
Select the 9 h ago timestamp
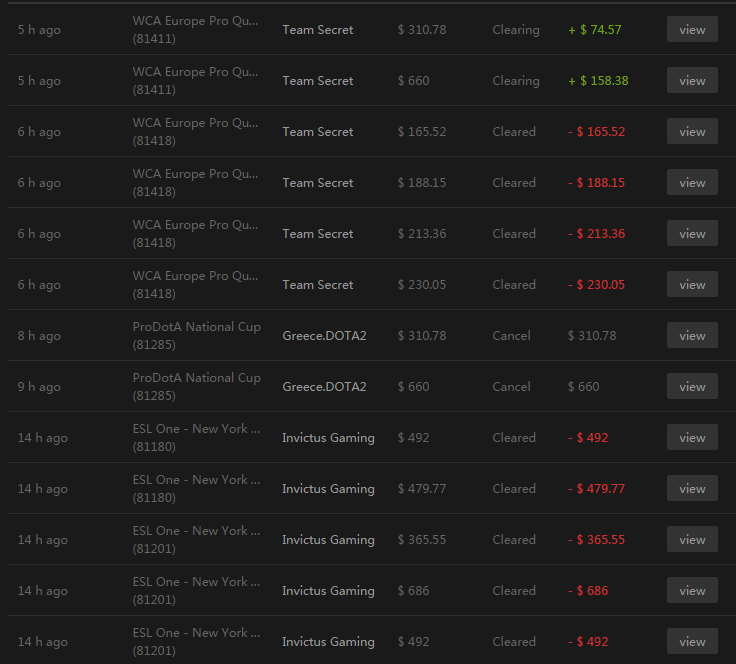point(39,387)
